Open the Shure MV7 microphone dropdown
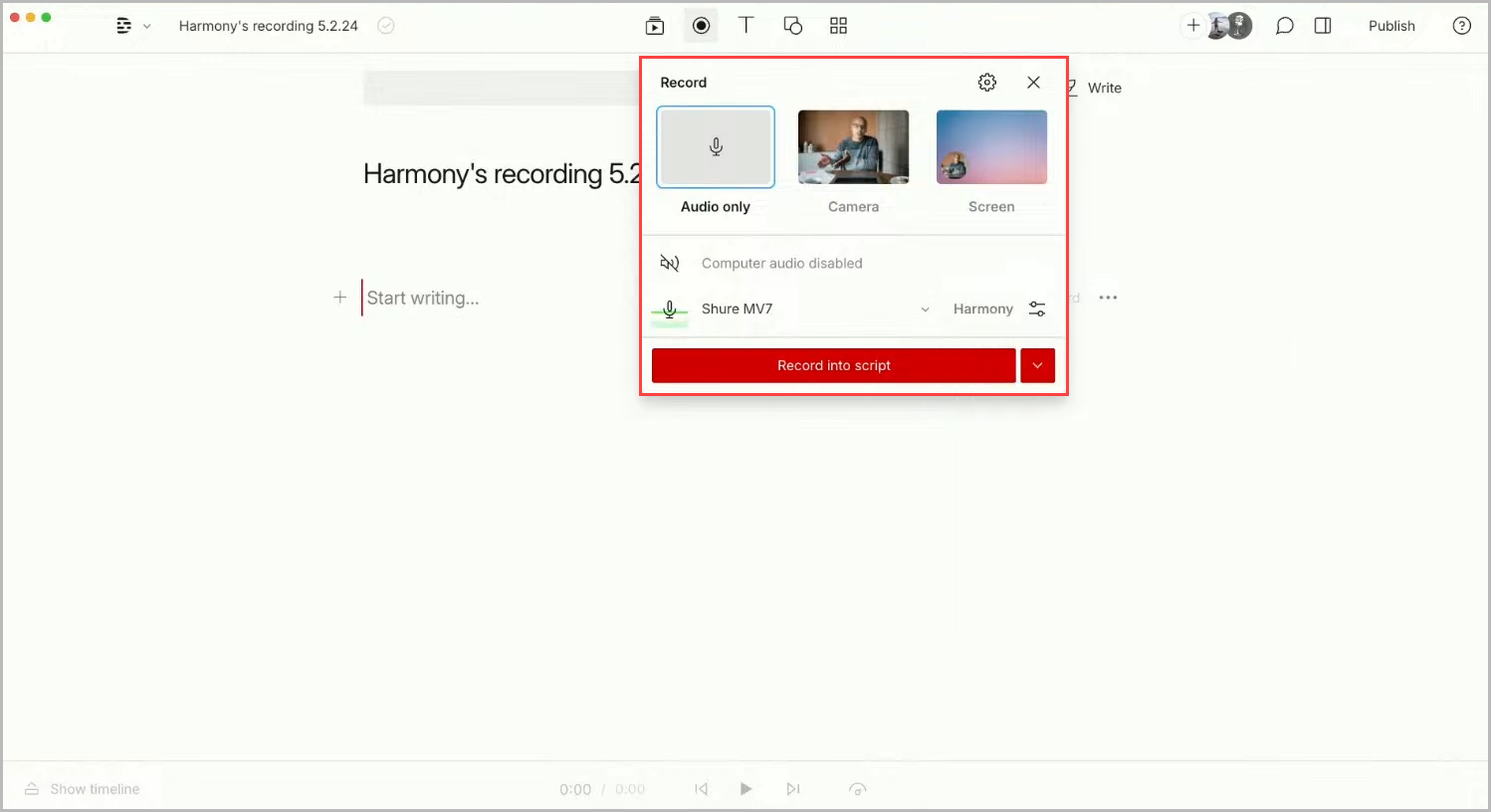The image size is (1491, 812). [x=925, y=308]
